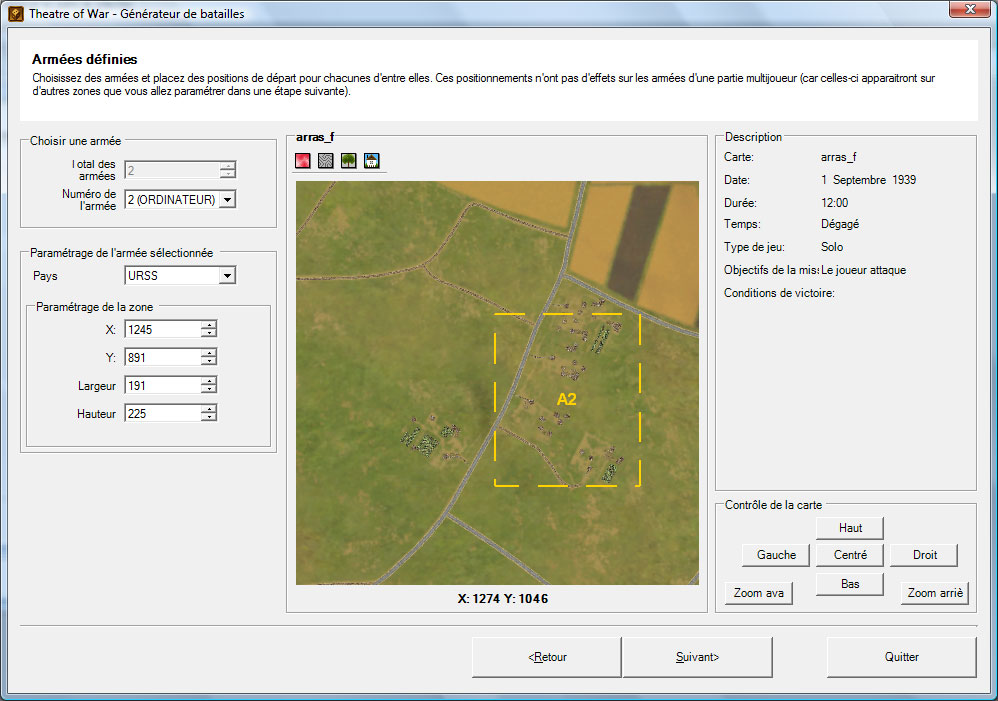The image size is (998, 701).
Task: Expand the Pays country dropdown
Action: [227, 276]
